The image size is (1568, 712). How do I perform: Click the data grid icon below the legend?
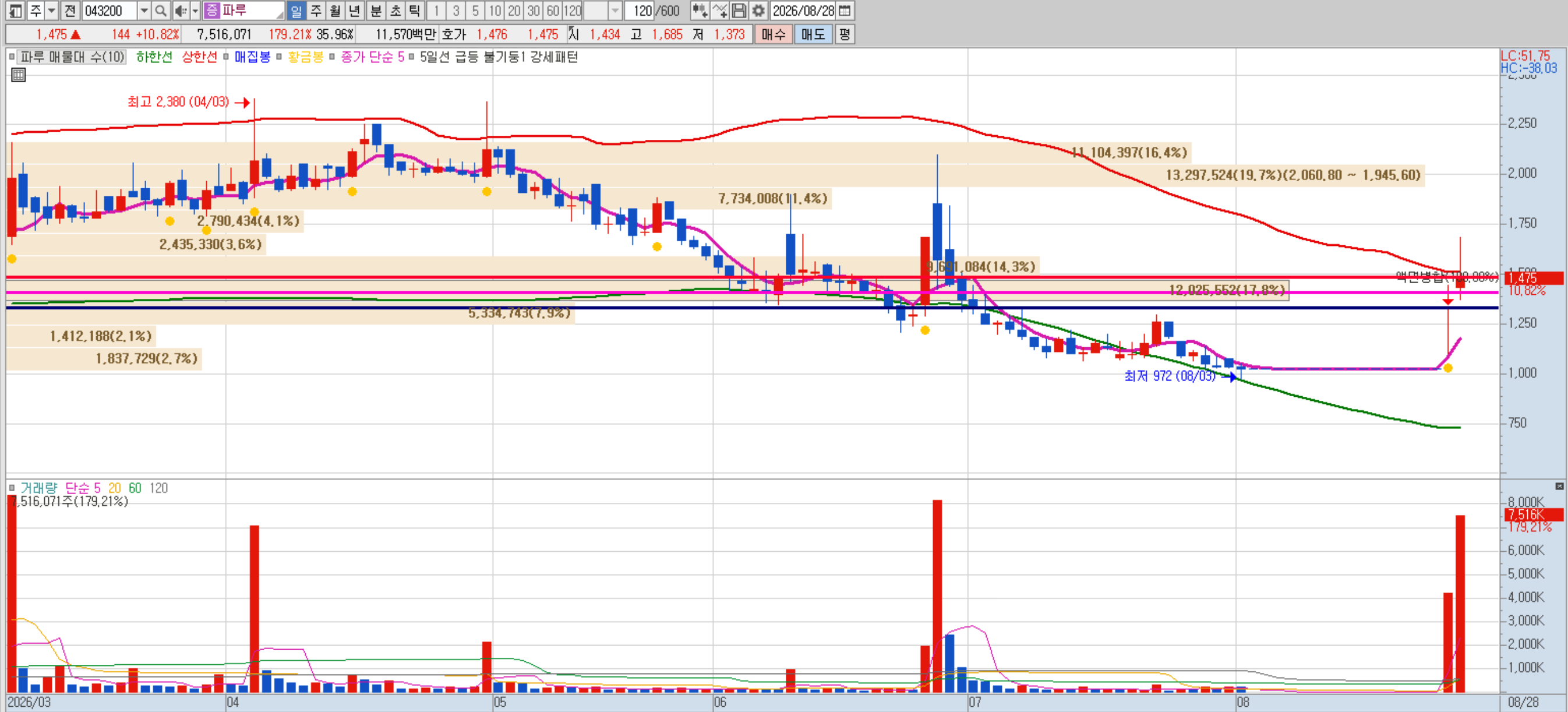(x=19, y=76)
